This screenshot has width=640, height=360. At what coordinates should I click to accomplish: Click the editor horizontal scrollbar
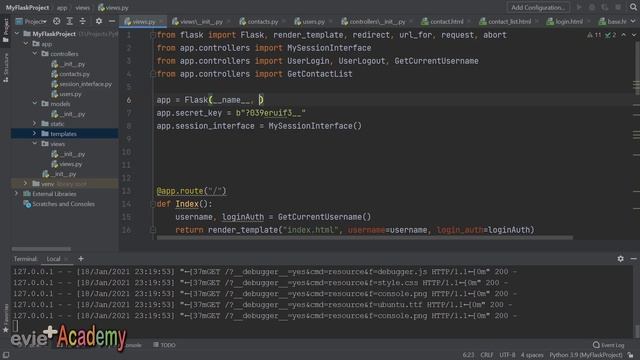[x=364, y=238]
